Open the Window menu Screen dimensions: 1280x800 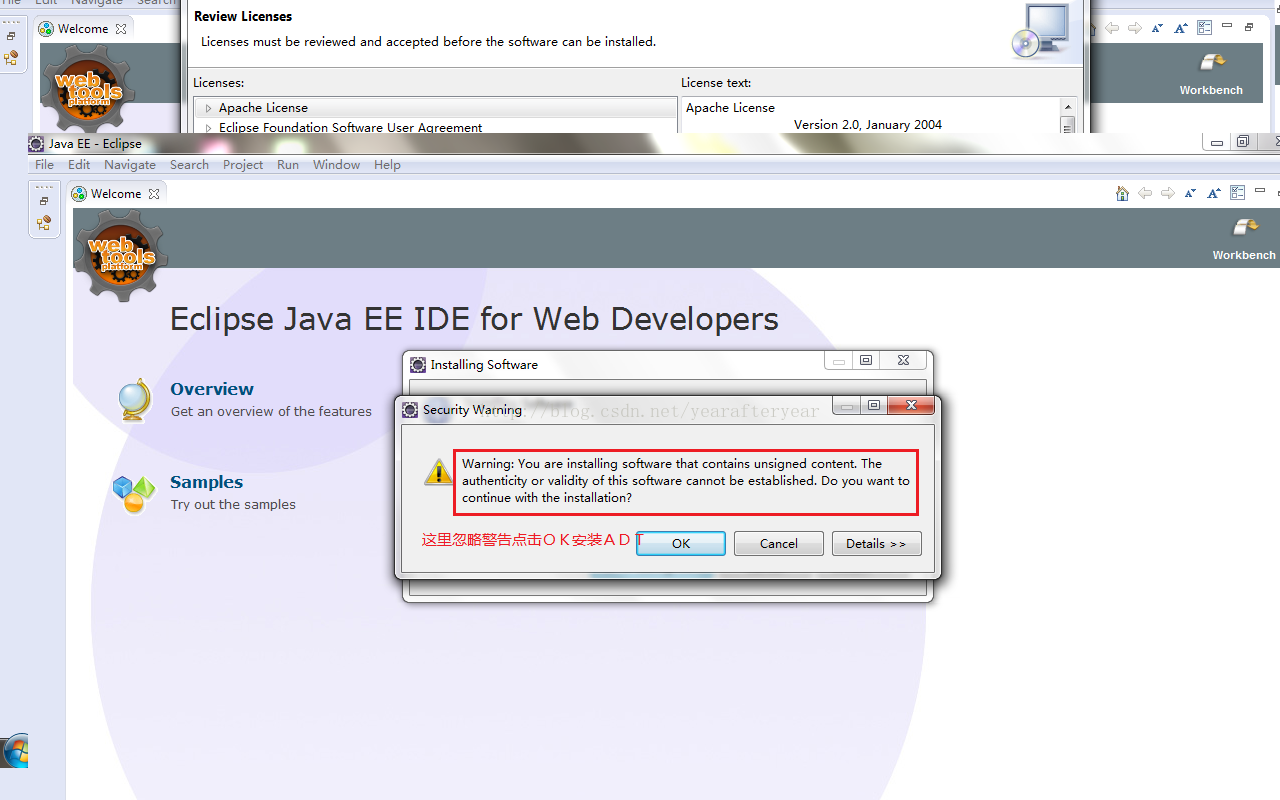336,164
